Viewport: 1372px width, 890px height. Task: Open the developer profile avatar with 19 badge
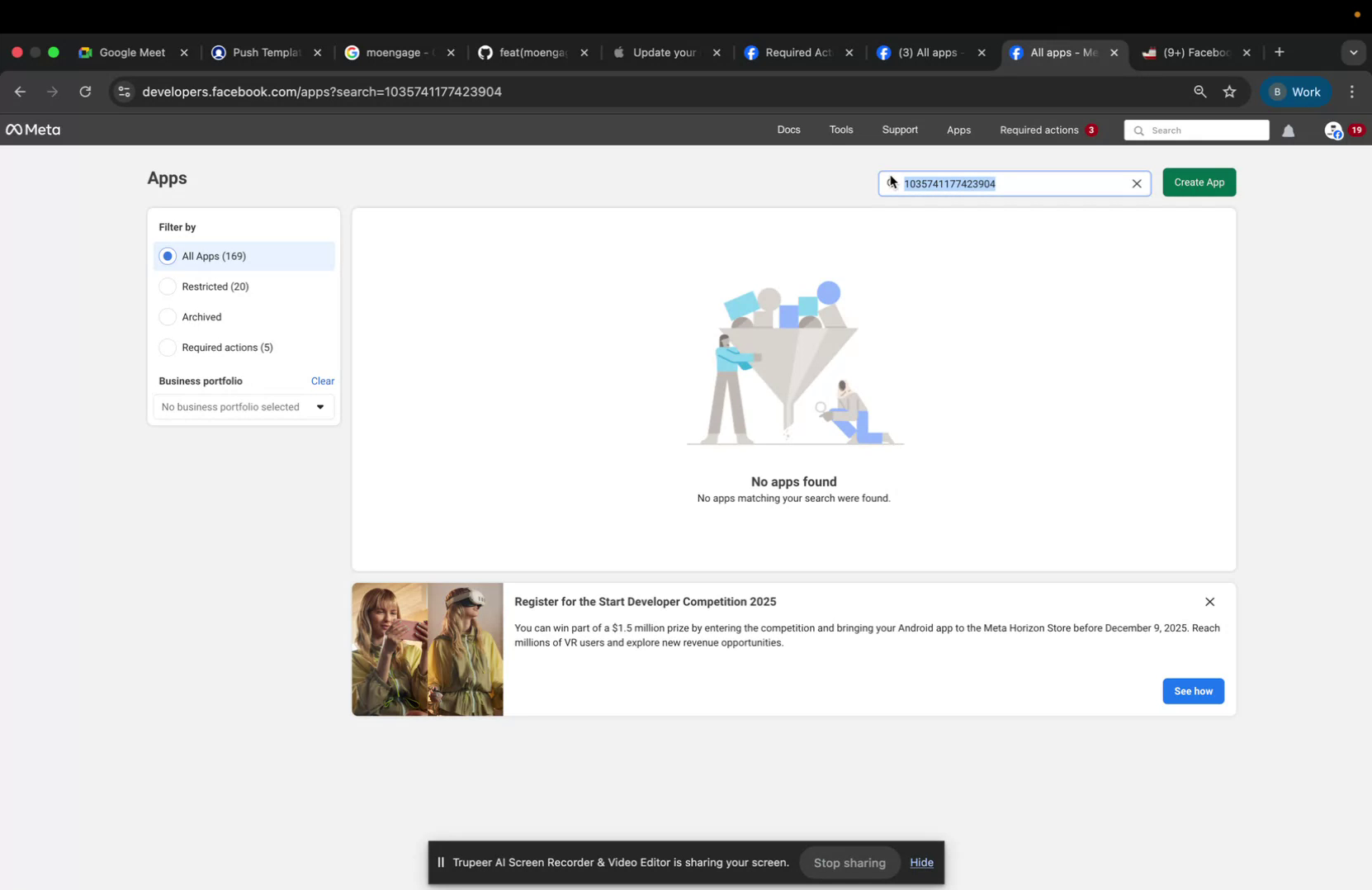(x=1336, y=130)
